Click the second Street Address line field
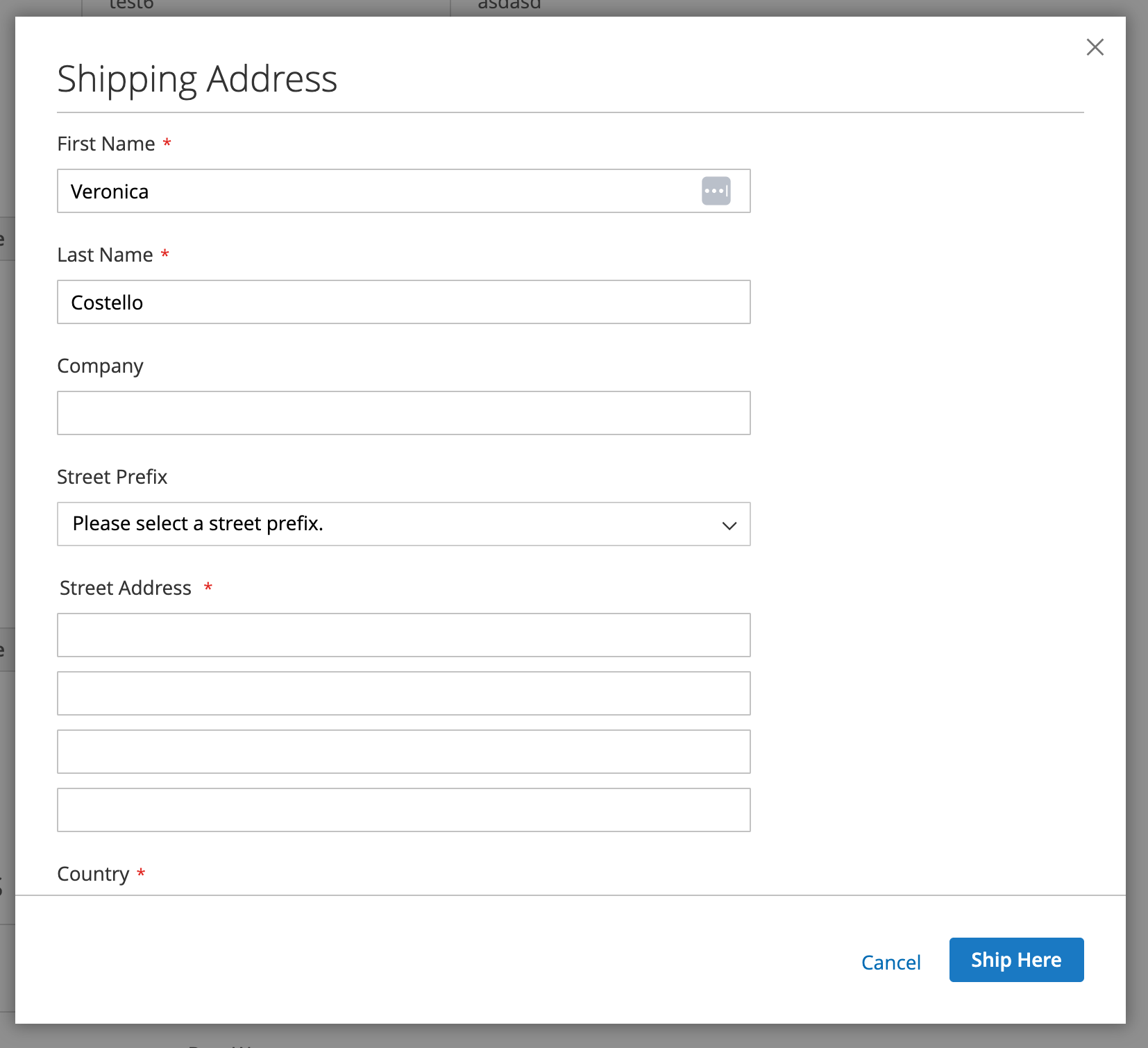 [x=403, y=693]
